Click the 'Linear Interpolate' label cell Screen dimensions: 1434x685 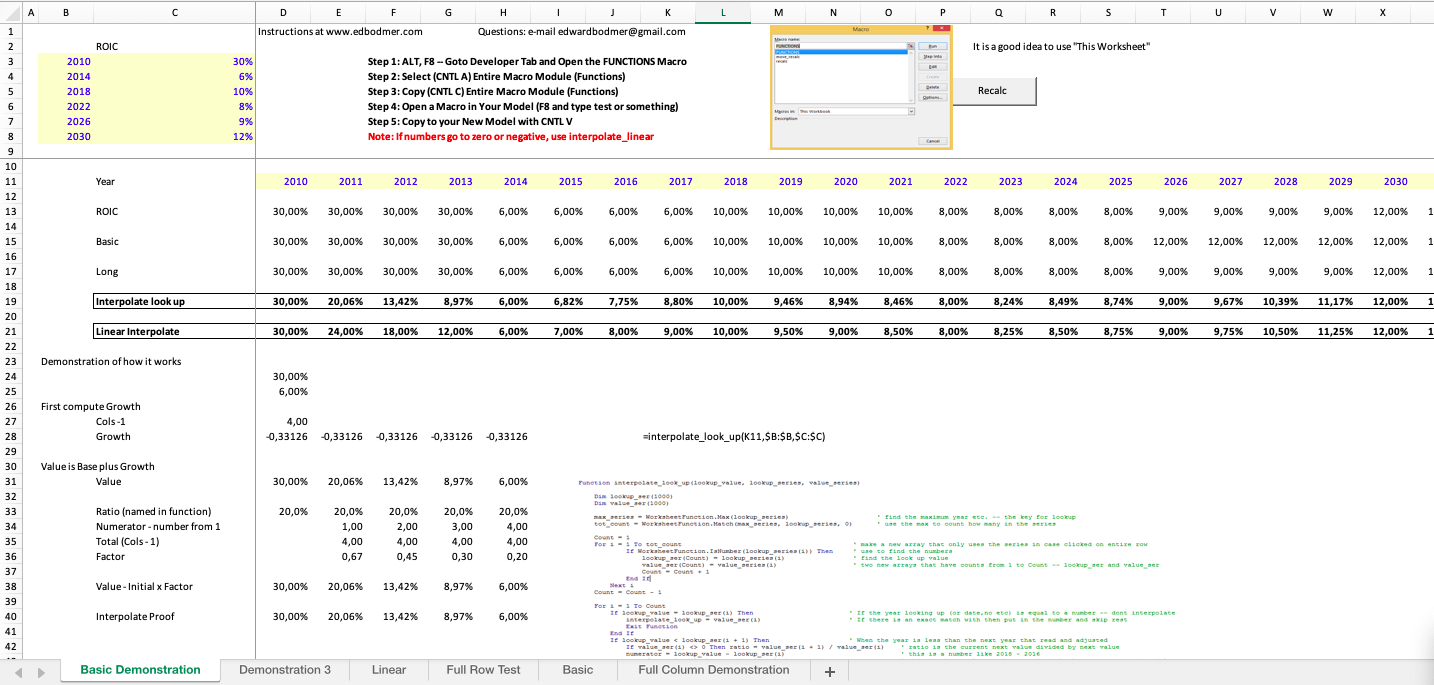[175, 331]
